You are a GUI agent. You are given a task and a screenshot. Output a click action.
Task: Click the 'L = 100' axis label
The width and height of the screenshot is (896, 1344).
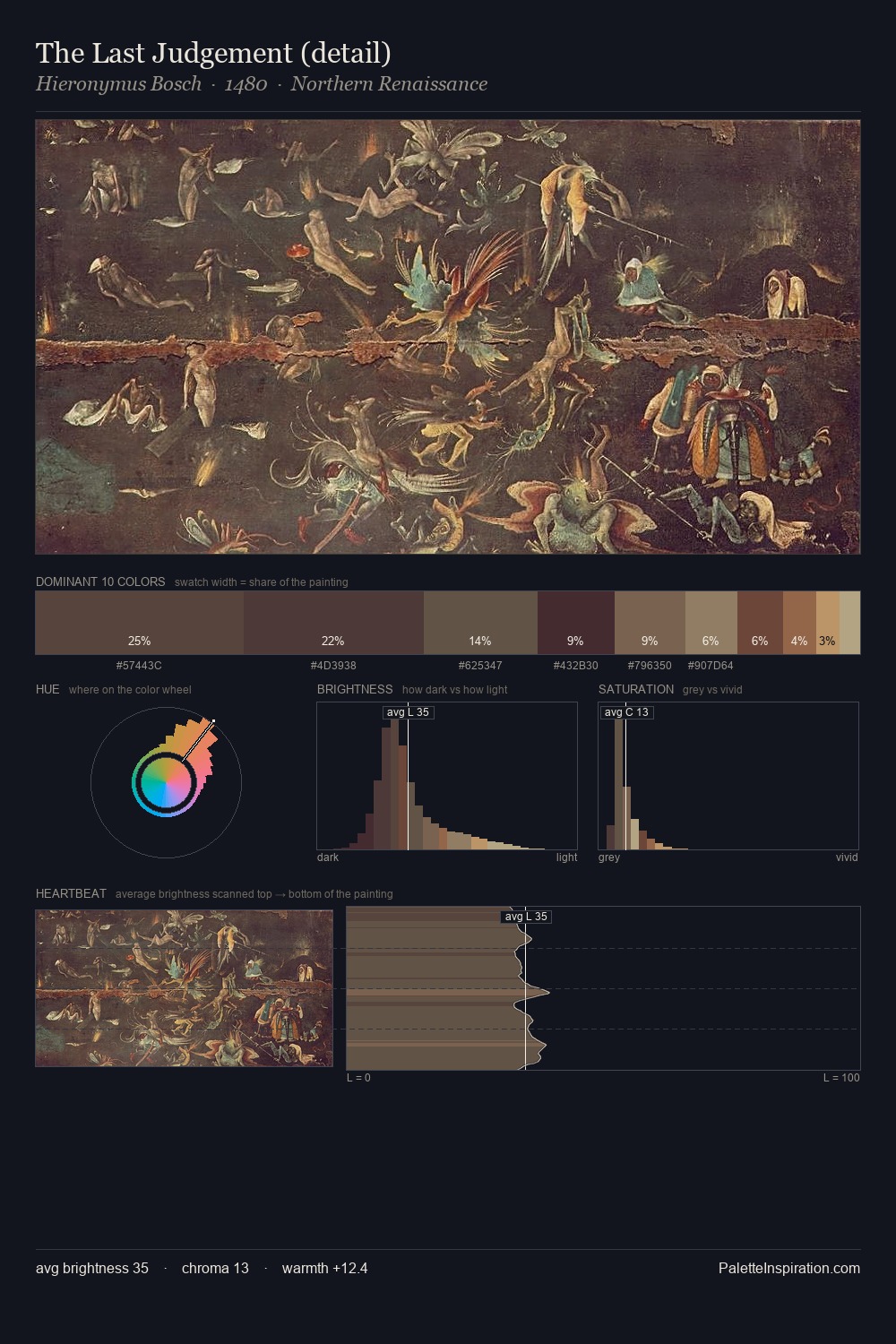841,1078
